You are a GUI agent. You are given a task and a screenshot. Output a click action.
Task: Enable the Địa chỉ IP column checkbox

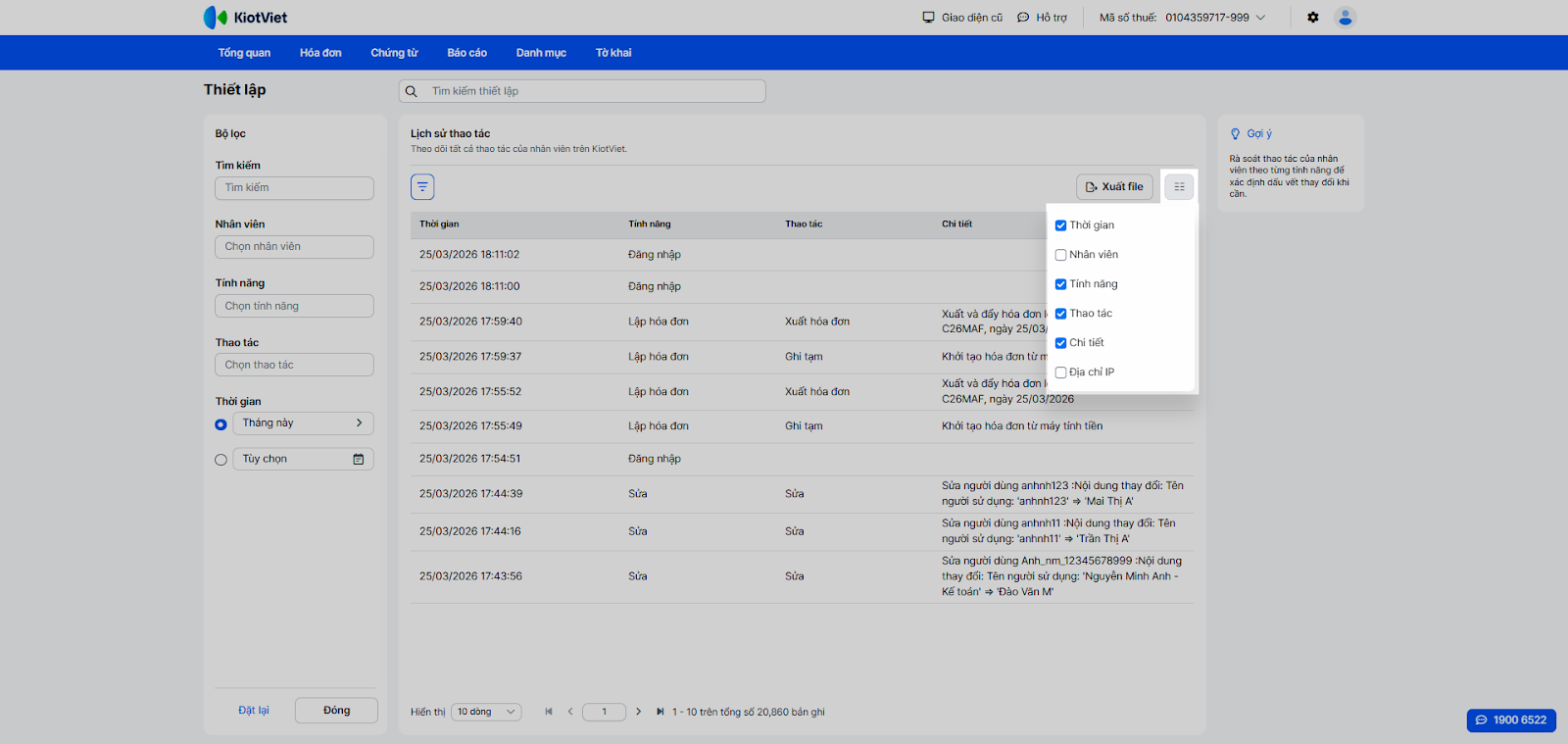pyautogui.click(x=1060, y=372)
